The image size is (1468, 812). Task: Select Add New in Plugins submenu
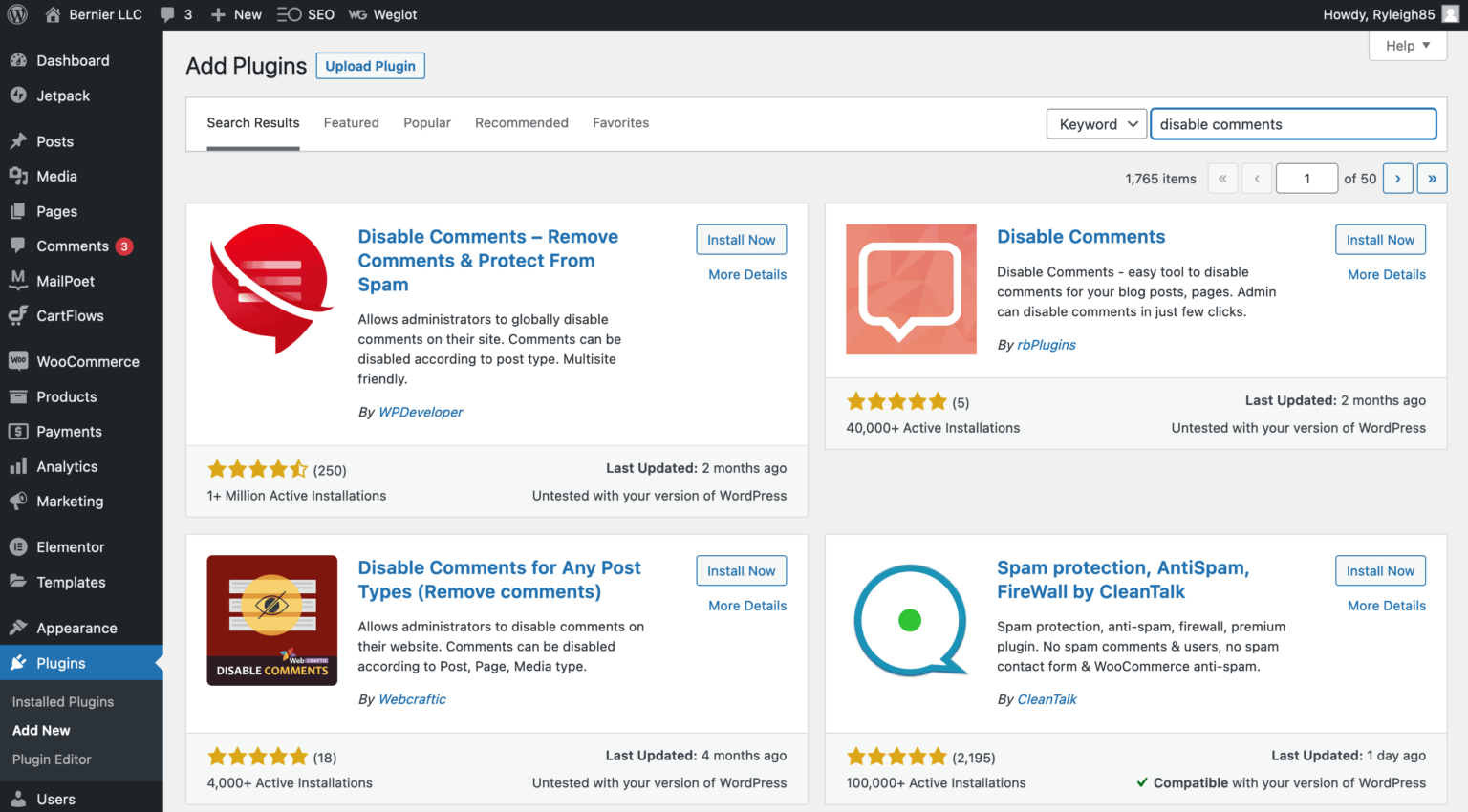click(41, 730)
